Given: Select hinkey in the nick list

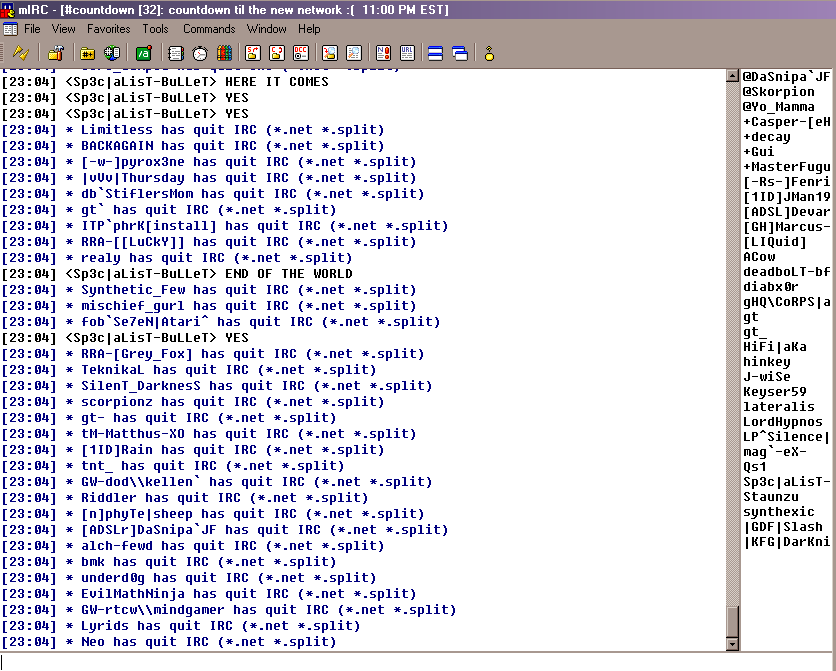Looking at the screenshot, I should [x=767, y=361].
